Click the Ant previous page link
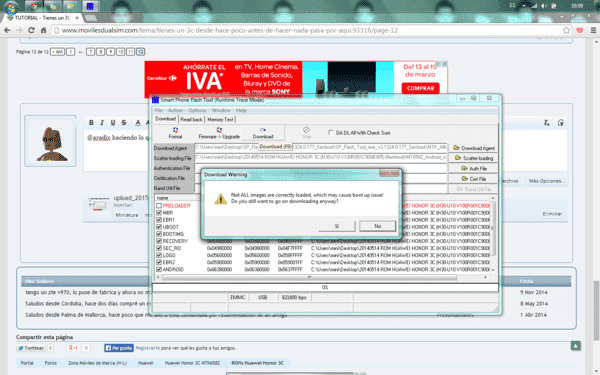The width and height of the screenshot is (600, 375). 58,52
